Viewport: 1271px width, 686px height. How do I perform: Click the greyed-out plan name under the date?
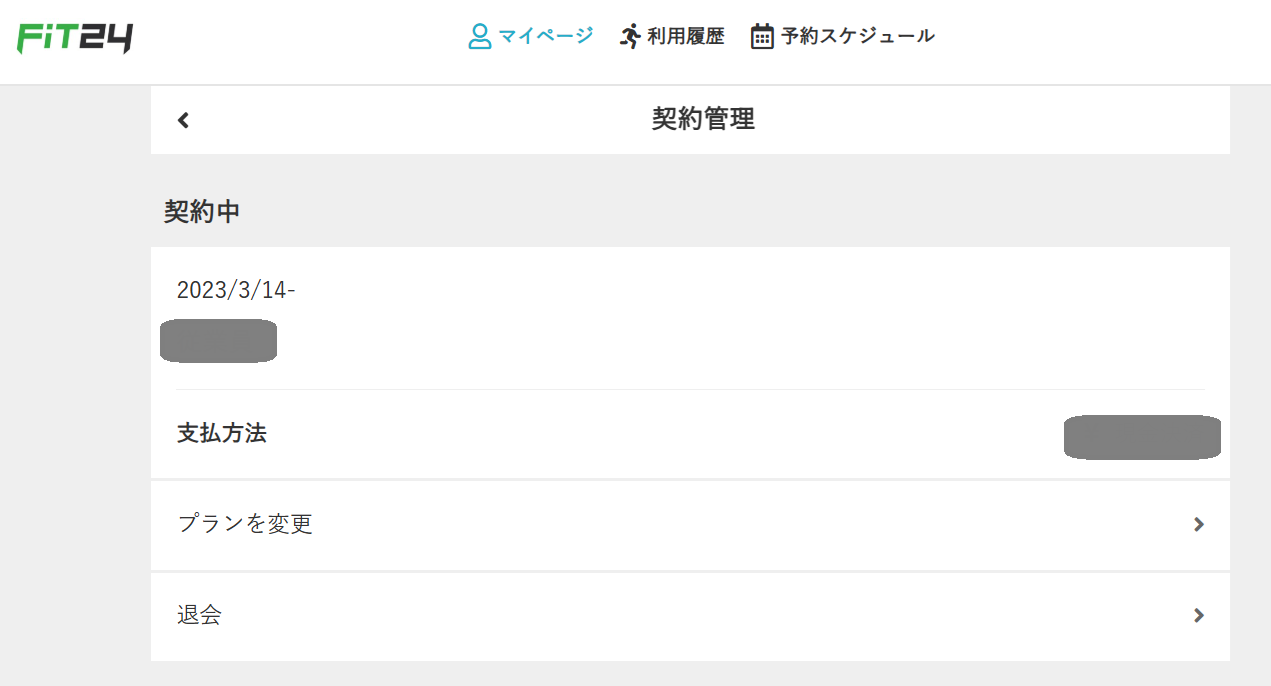click(218, 341)
